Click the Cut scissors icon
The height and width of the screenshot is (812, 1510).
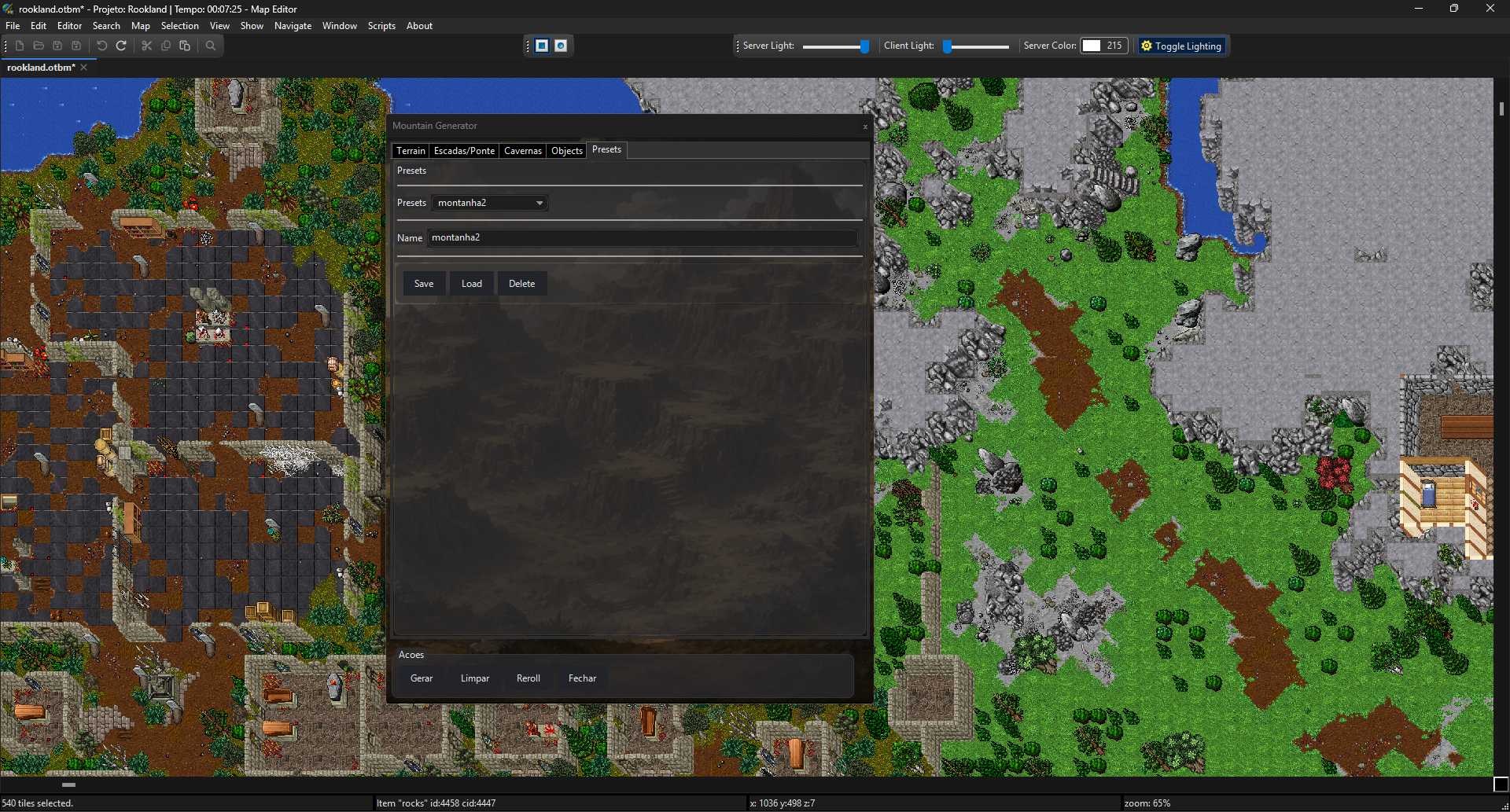[147, 46]
